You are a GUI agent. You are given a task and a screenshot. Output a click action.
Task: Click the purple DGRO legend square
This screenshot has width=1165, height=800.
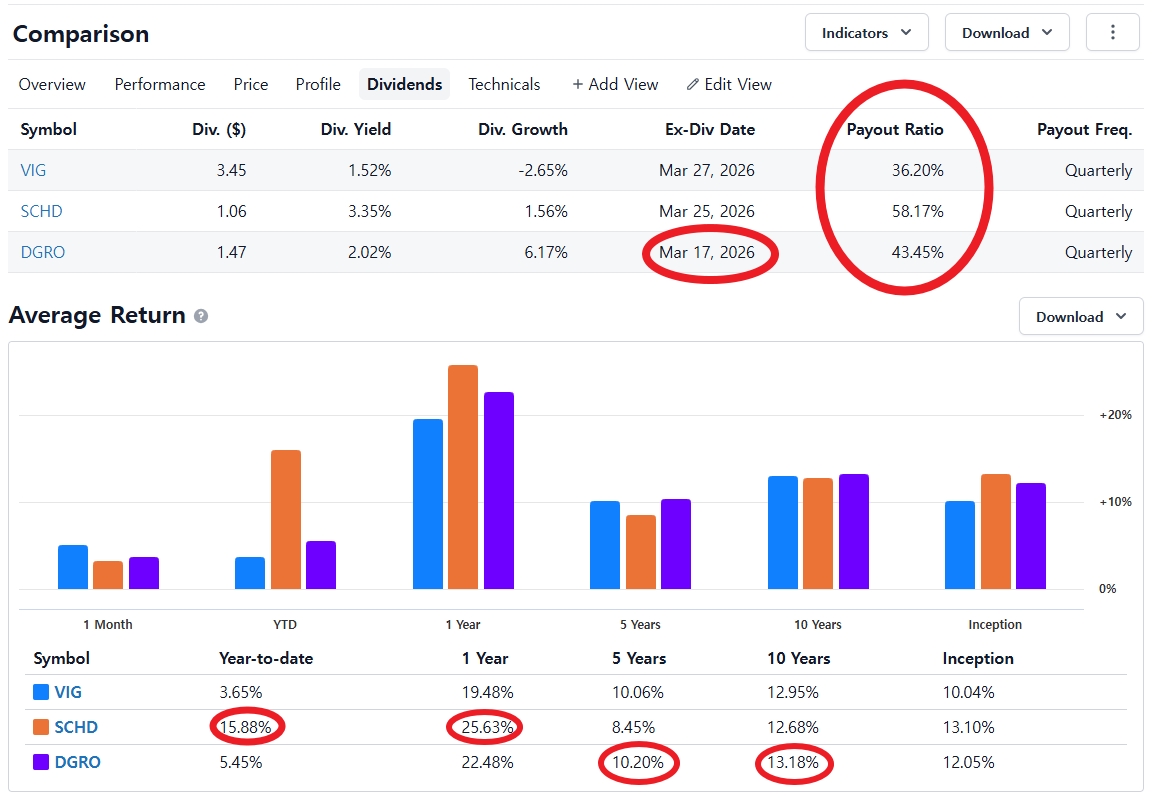(41, 762)
